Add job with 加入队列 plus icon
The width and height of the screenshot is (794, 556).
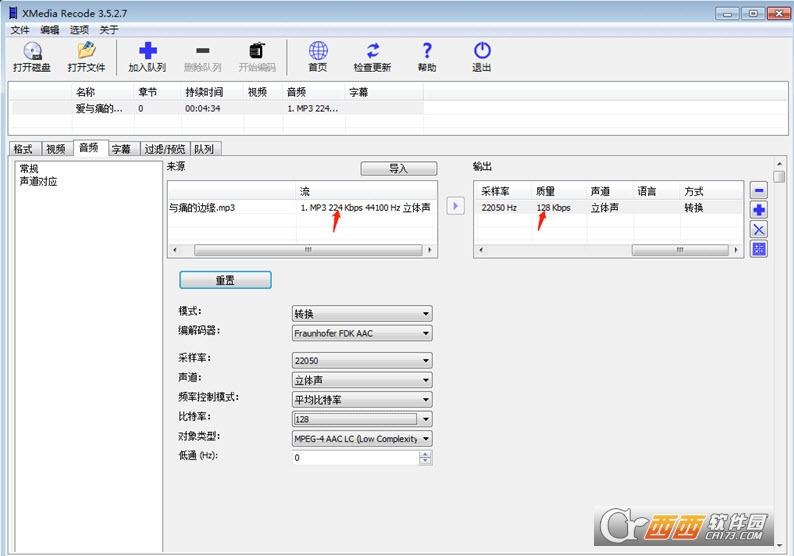147,51
